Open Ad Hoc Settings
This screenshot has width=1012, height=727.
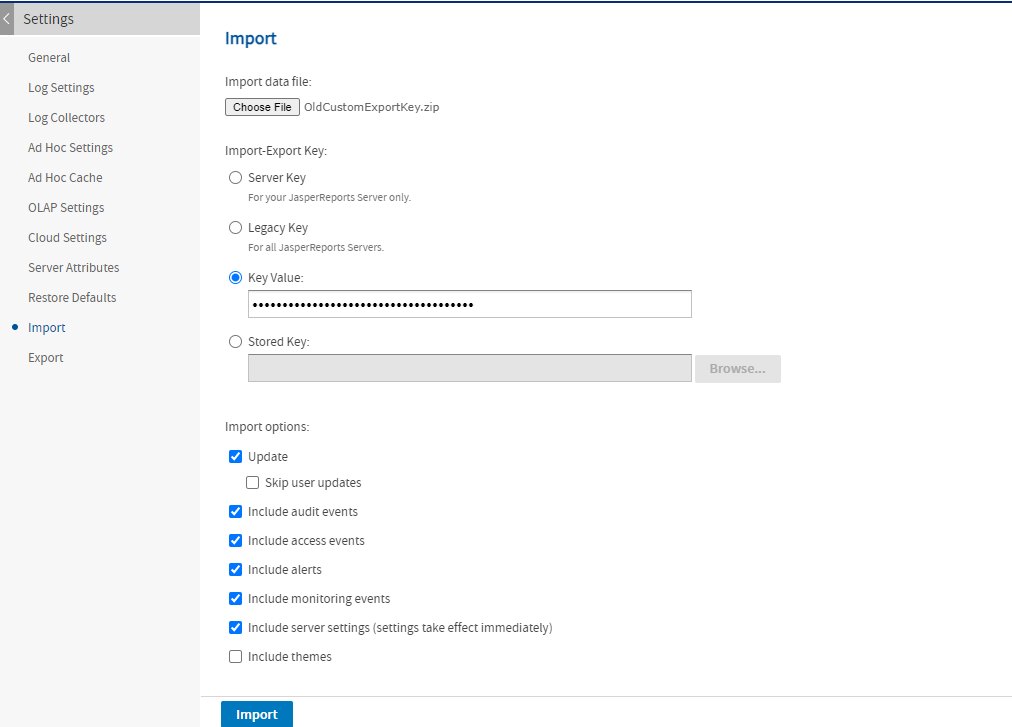click(70, 148)
